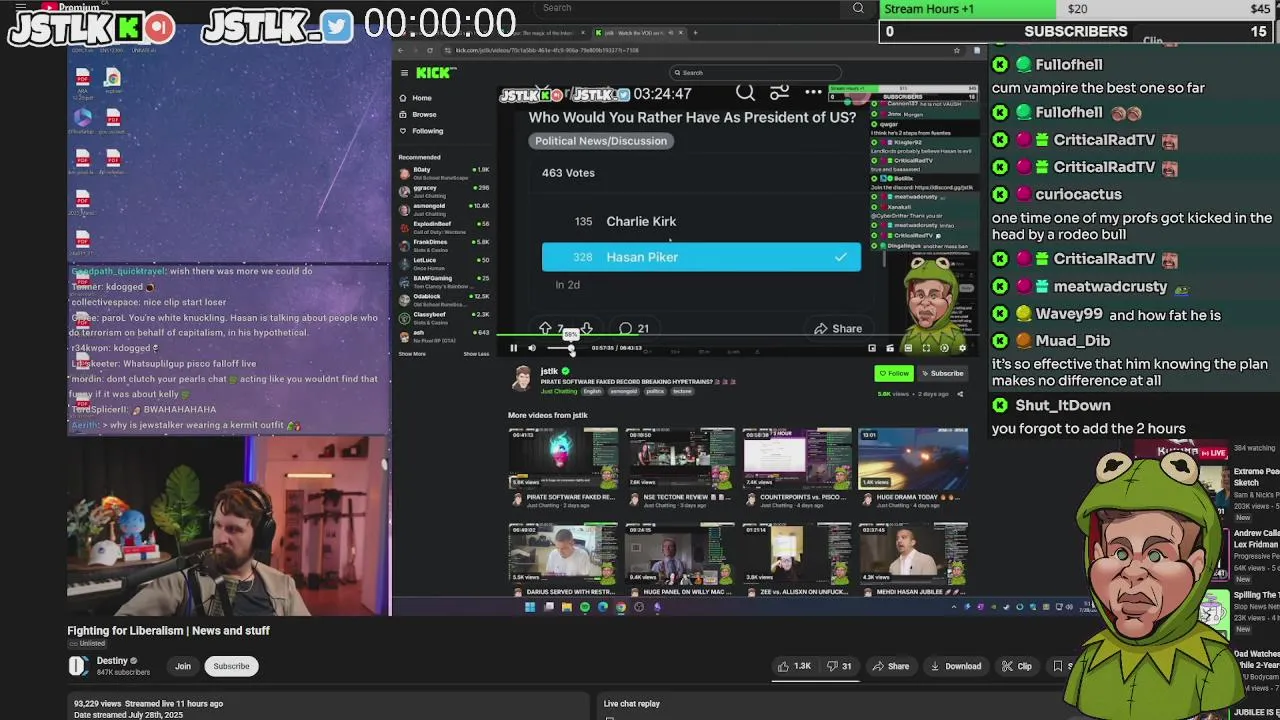Screen dimensions: 1280x720
Task: Select Charlie Kirk poll option
Action: click(701, 221)
